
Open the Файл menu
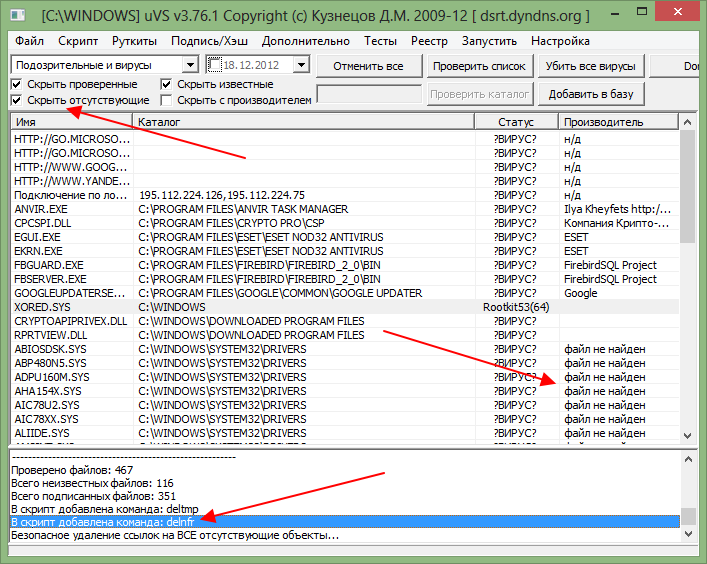coord(29,41)
